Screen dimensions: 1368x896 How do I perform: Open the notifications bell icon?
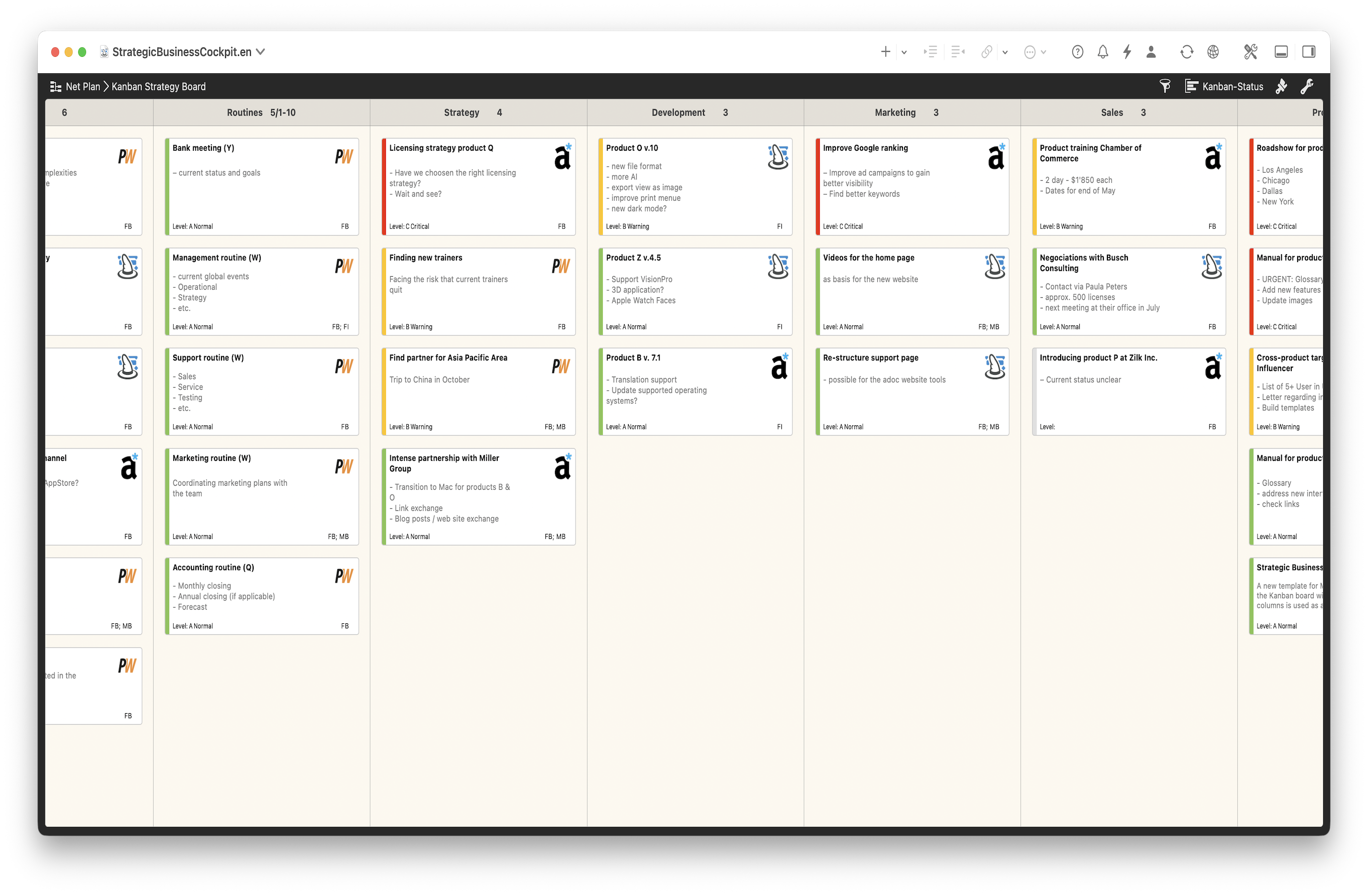(1102, 52)
